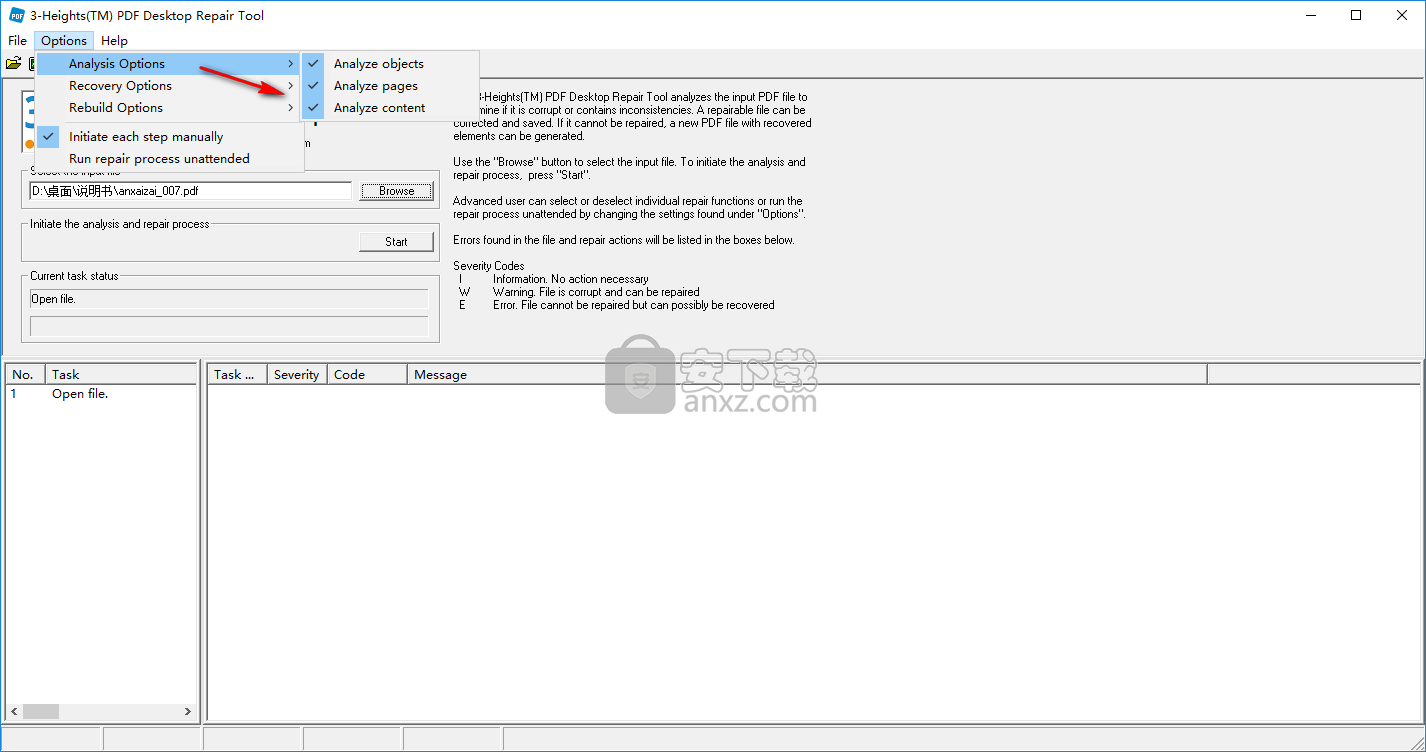Toggle Analyze content option

[x=390, y=108]
